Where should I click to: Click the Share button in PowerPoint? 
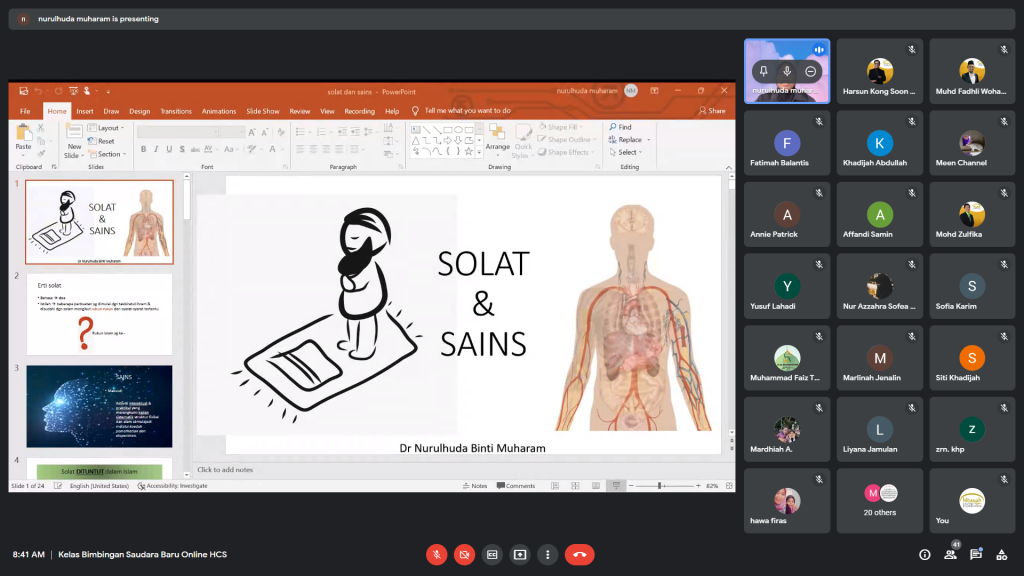coord(712,111)
